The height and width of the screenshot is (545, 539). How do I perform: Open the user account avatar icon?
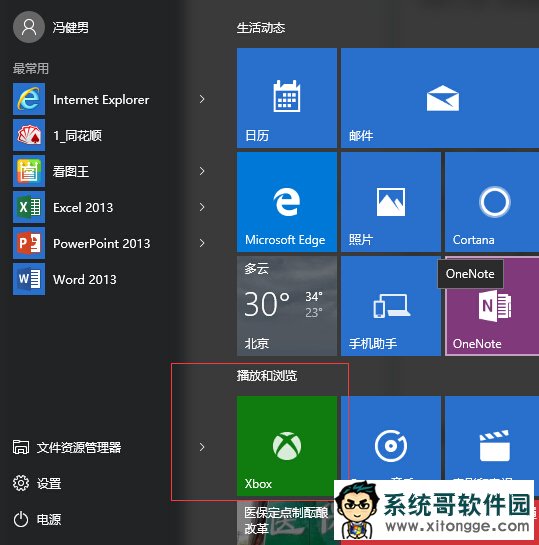click(x=29, y=27)
